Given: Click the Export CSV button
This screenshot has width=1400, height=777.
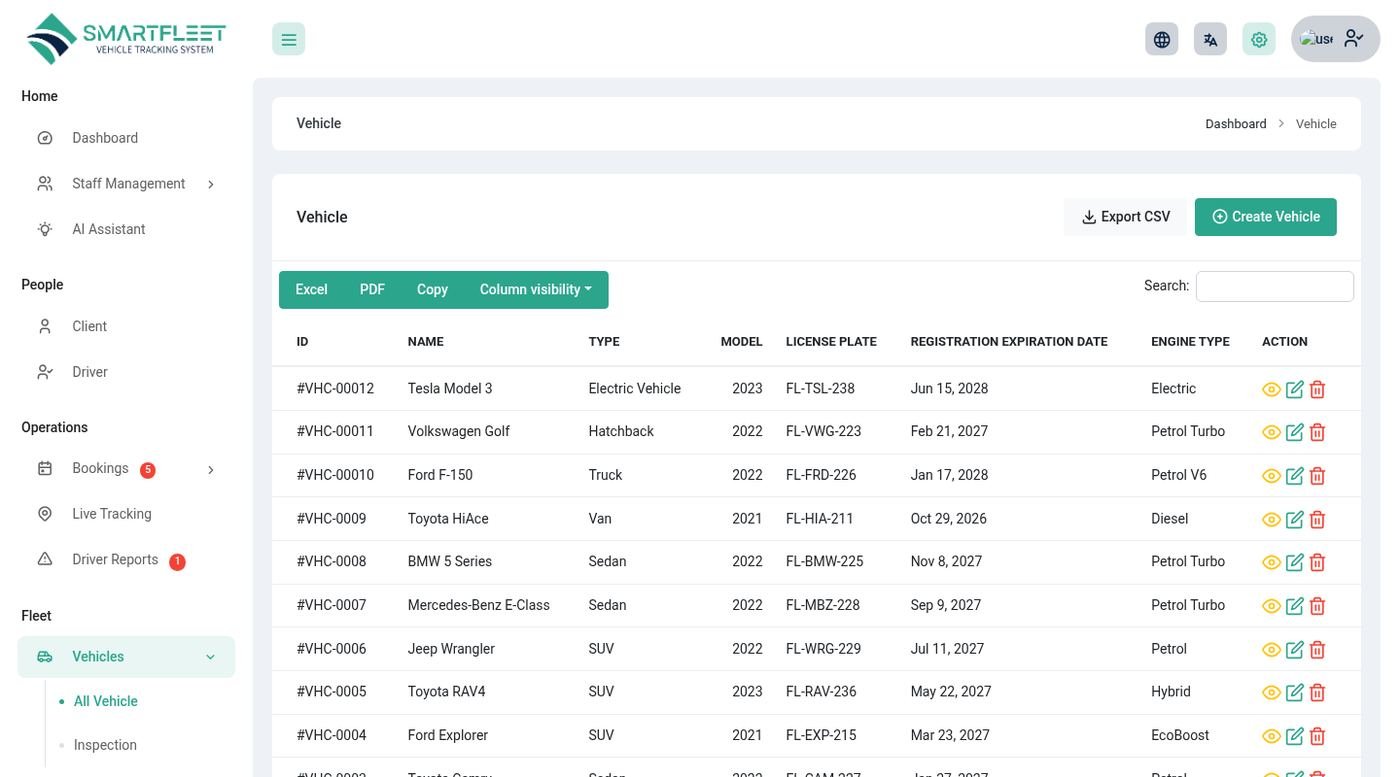Looking at the screenshot, I should point(1125,217).
